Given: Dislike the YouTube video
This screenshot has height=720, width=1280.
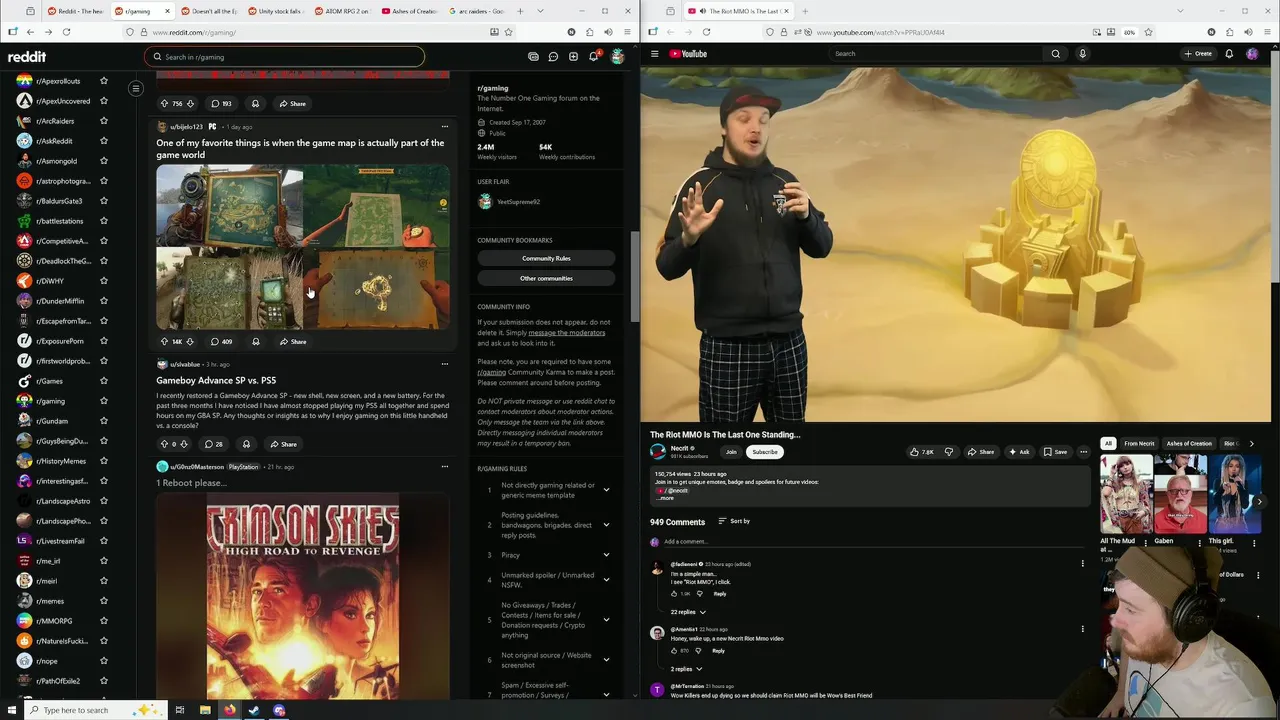Looking at the screenshot, I should (949, 452).
